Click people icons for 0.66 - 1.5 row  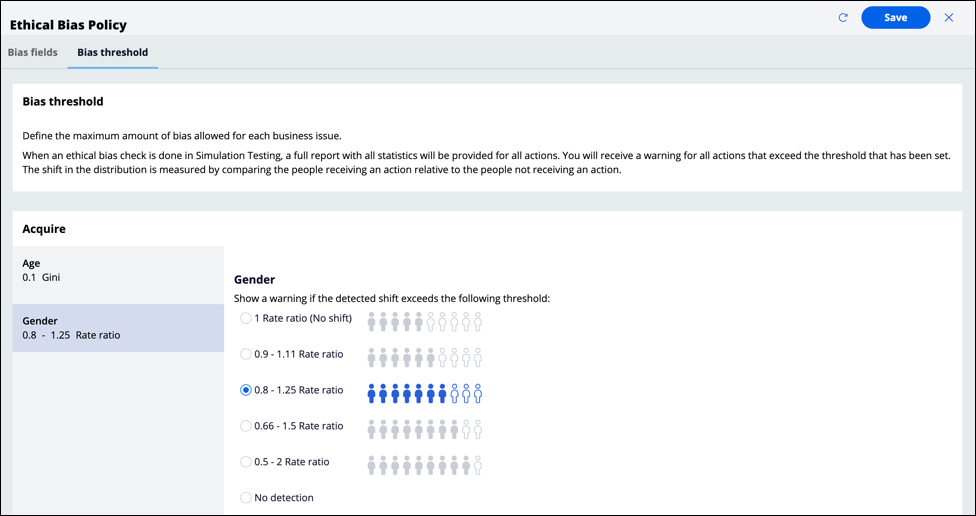point(424,429)
